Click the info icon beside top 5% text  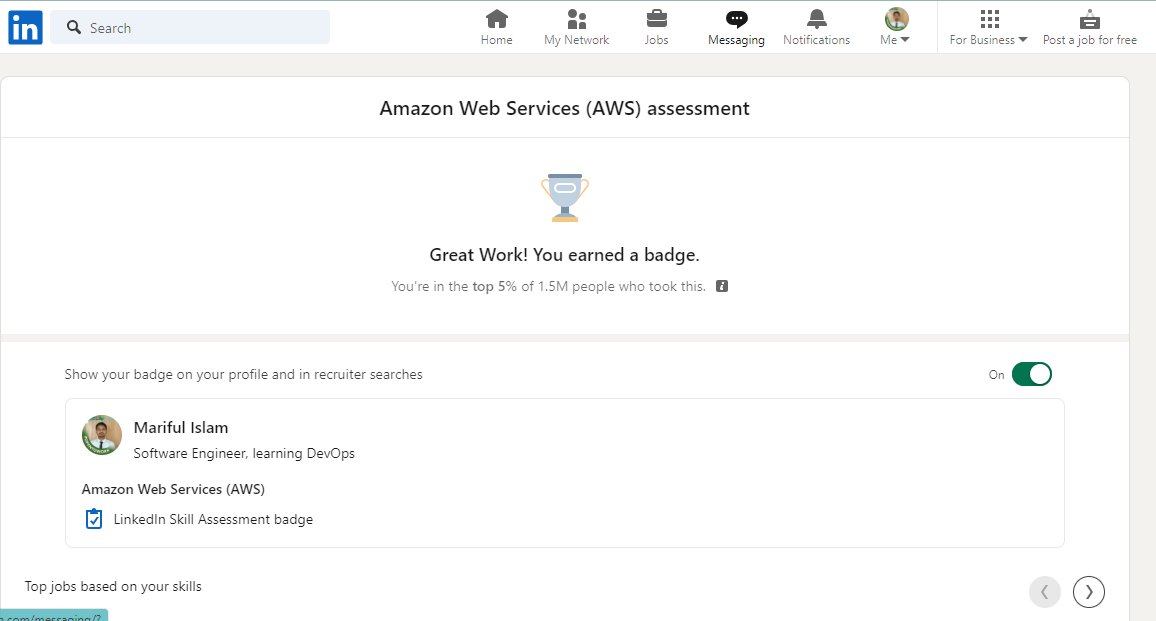point(722,286)
